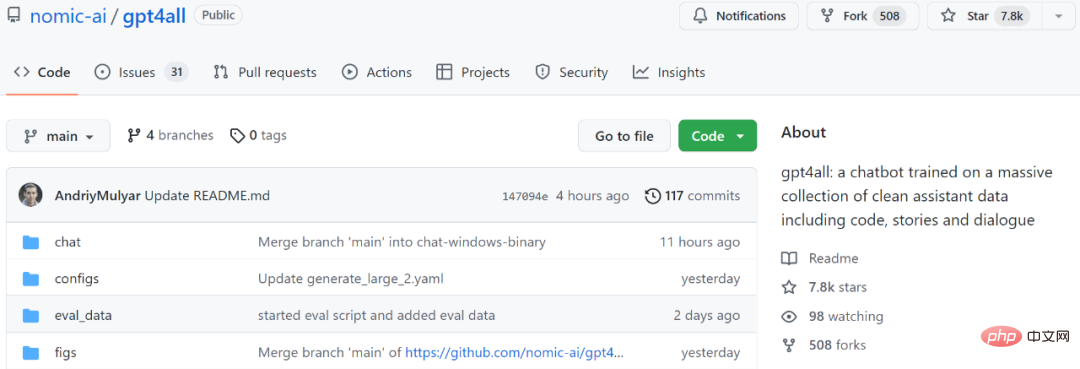View the 4 branches link

(171, 136)
